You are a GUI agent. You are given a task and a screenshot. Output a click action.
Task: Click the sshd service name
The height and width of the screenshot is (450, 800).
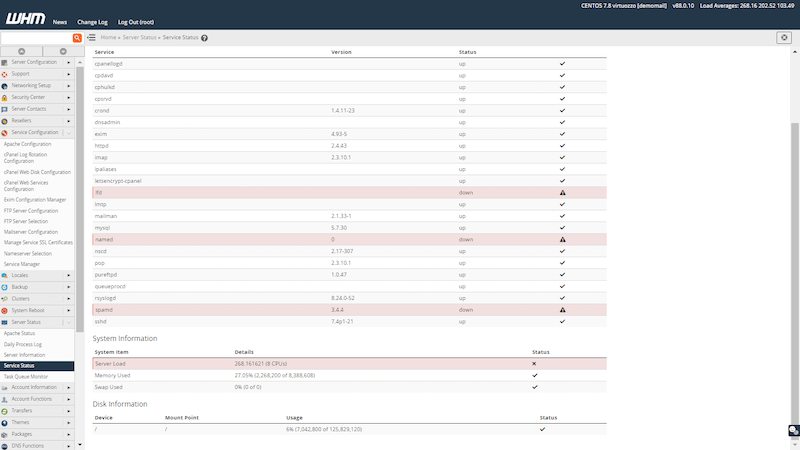click(x=101, y=321)
